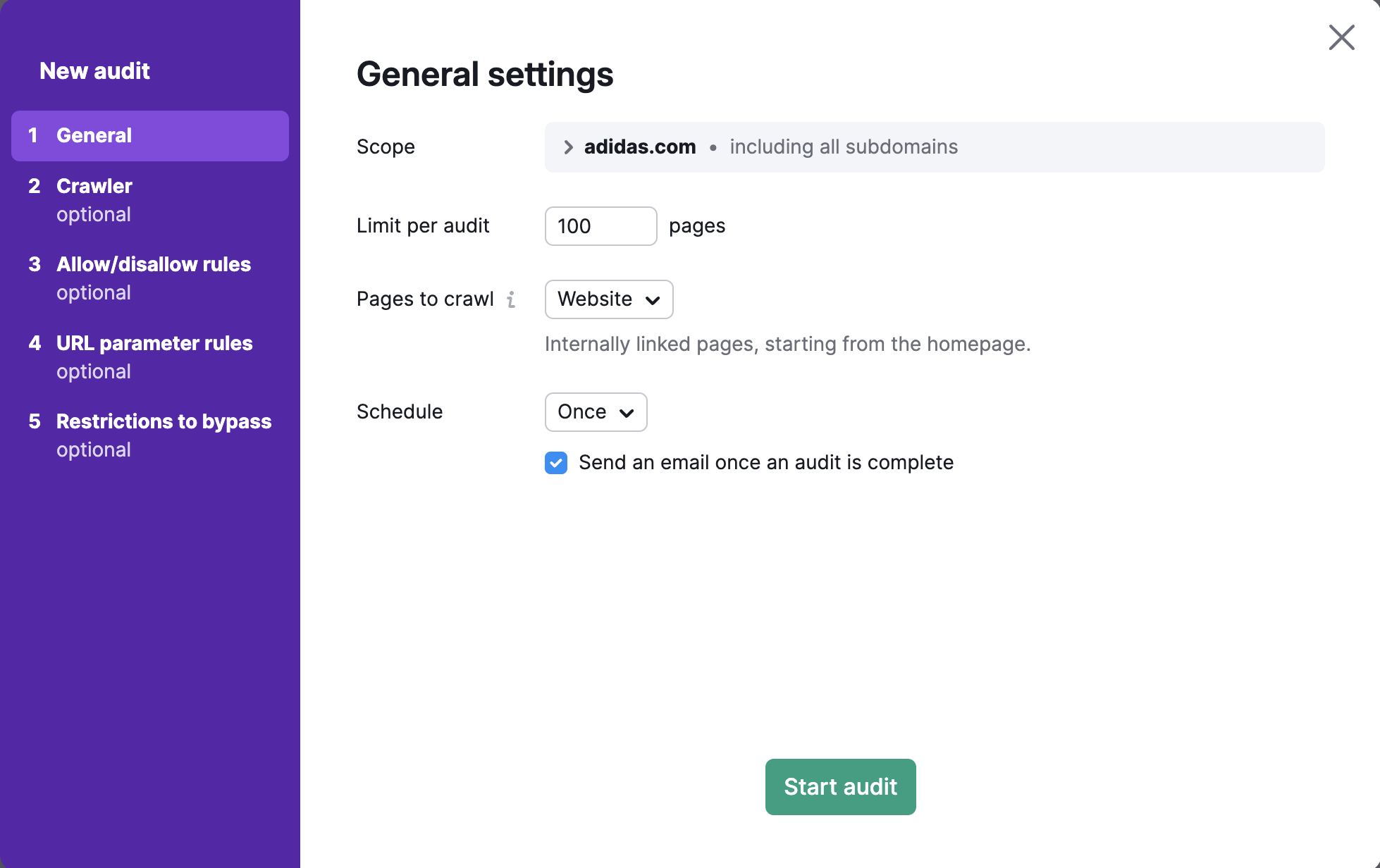Click the X icon to dismiss the dialog
1380x868 pixels.
[x=1341, y=37]
